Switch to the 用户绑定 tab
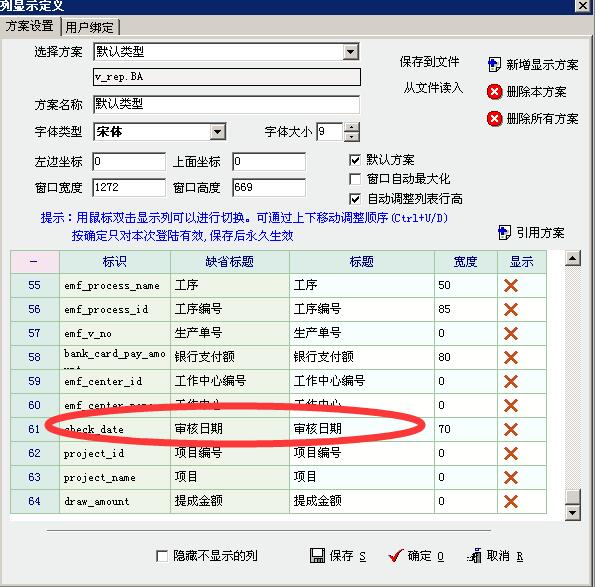 click(x=90, y=27)
